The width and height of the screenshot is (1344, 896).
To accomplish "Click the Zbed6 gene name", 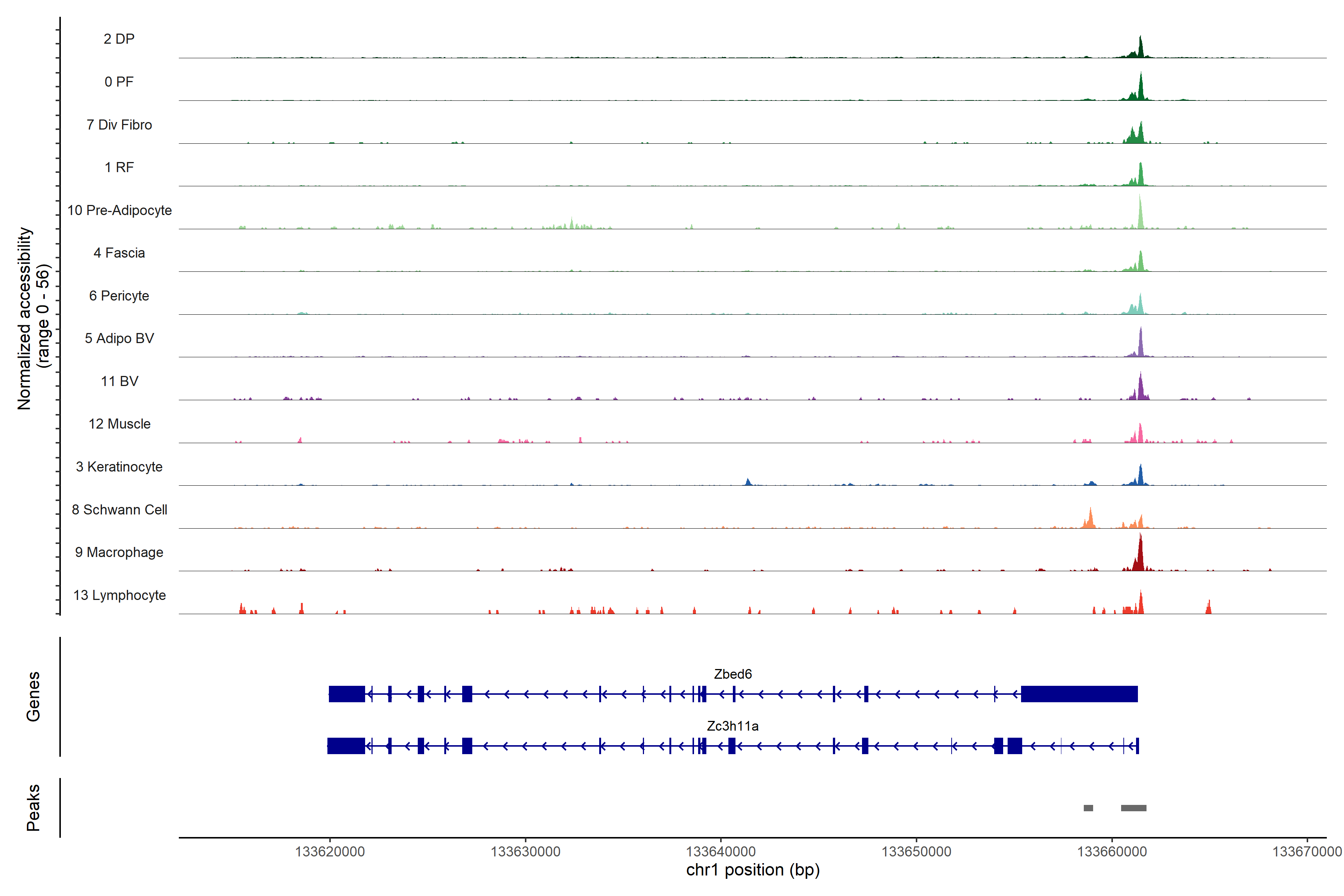I will [732, 674].
